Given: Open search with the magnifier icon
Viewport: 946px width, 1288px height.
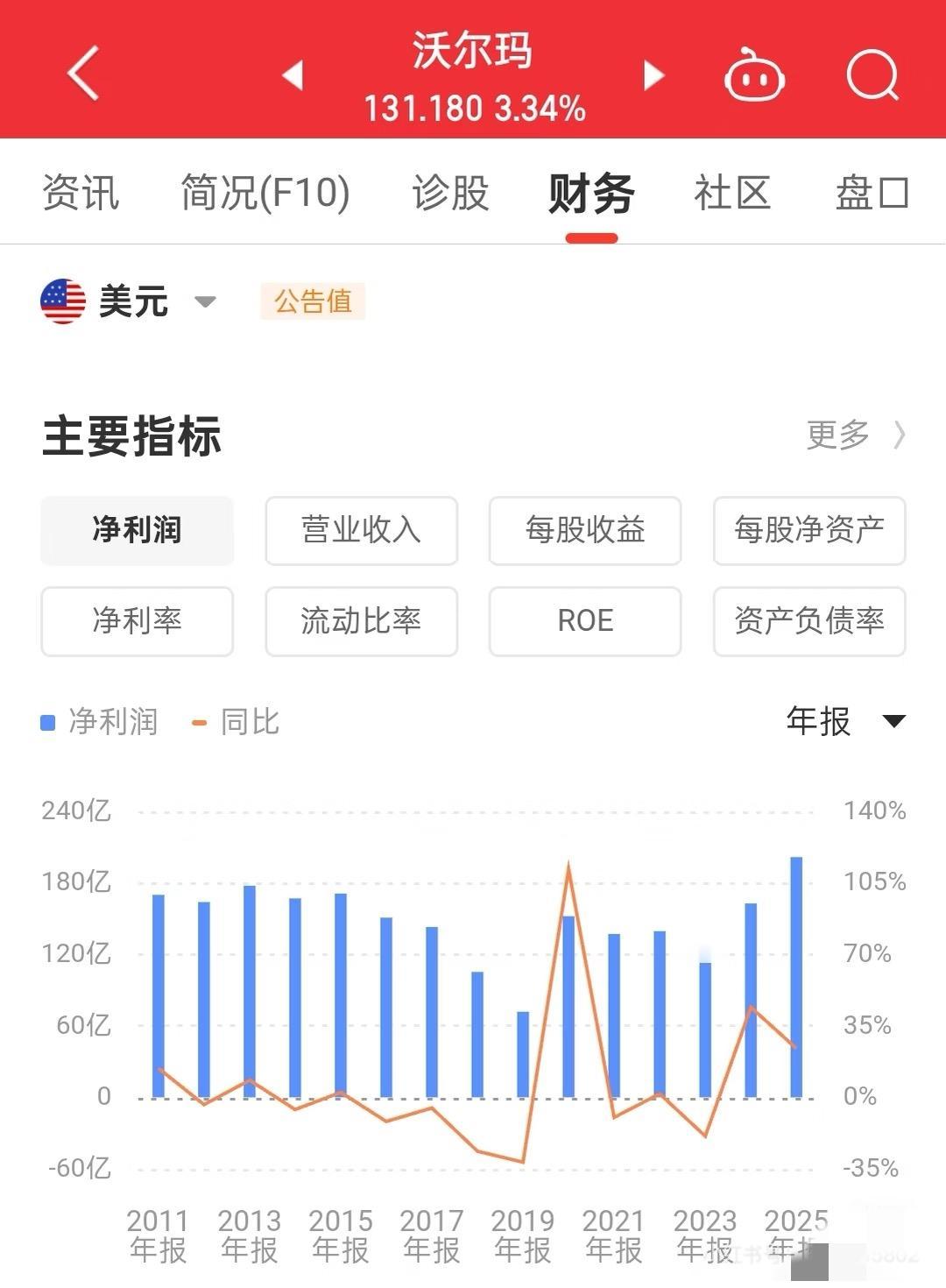Looking at the screenshot, I should click(873, 75).
